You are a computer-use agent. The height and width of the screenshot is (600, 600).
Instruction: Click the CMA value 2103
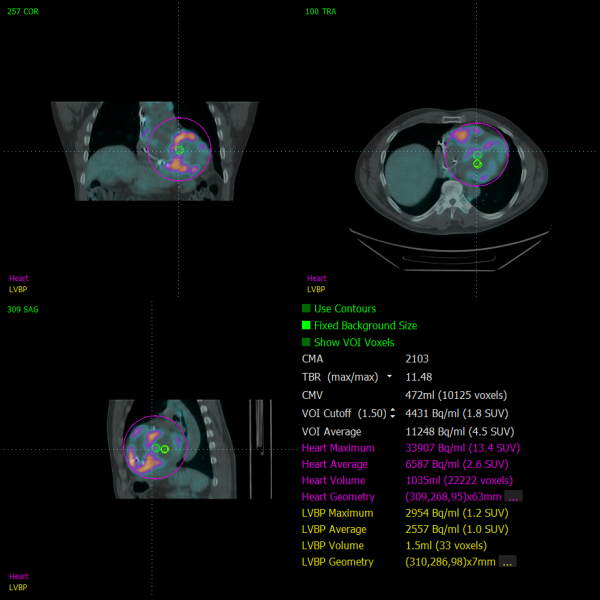[417, 359]
